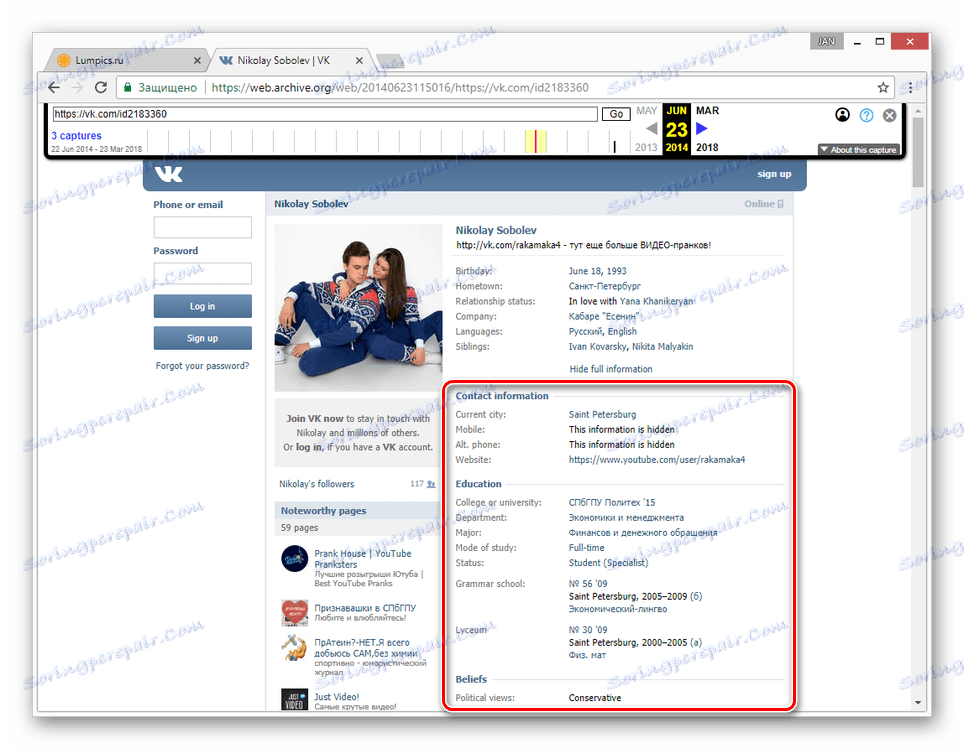Image resolution: width=964 pixels, height=749 pixels.
Task: Click Кабаре Есенин company link
Action: point(604,316)
